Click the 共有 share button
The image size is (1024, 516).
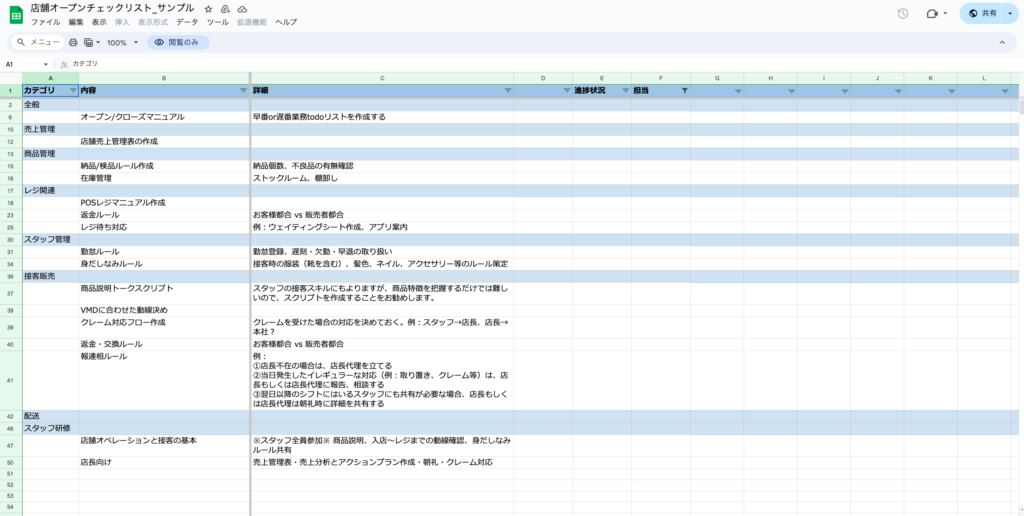point(981,14)
